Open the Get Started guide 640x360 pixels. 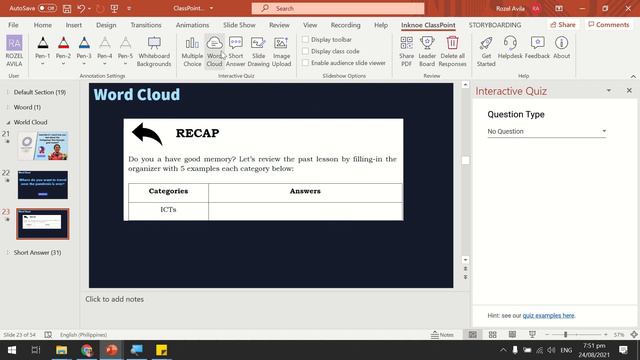[486, 51]
